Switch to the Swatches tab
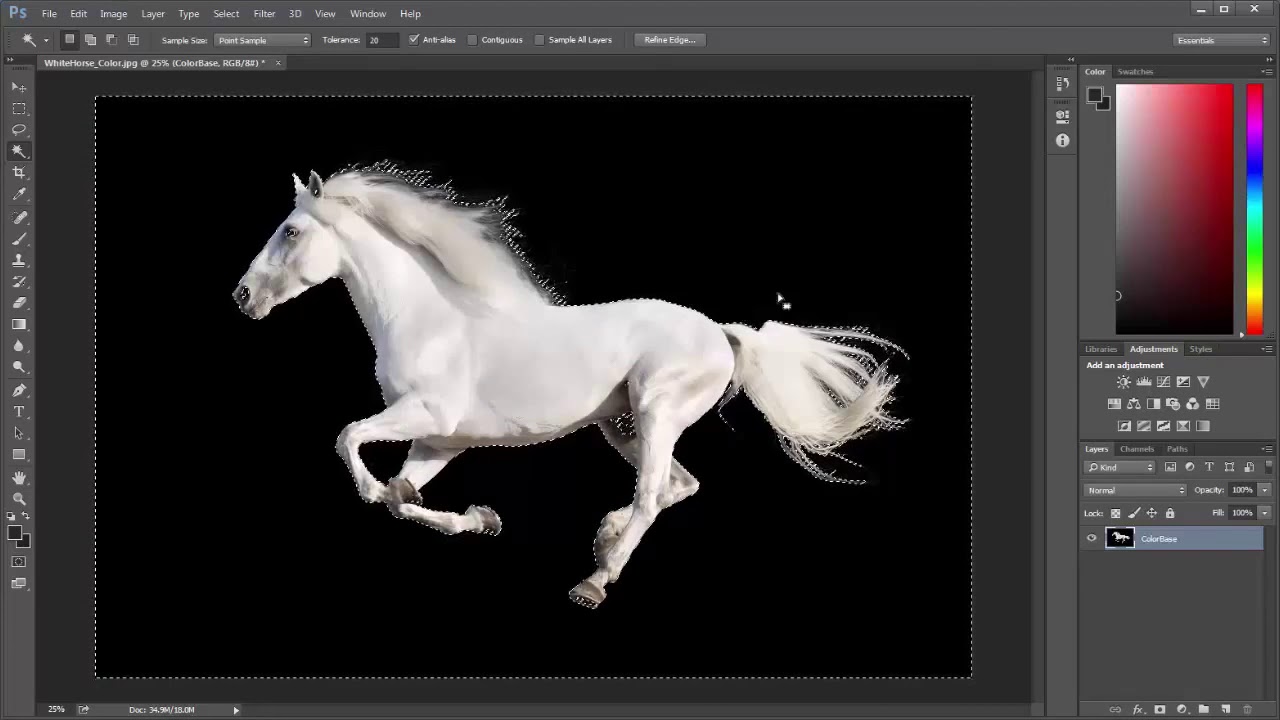Screen dimensions: 1280x720 tap(1135, 72)
